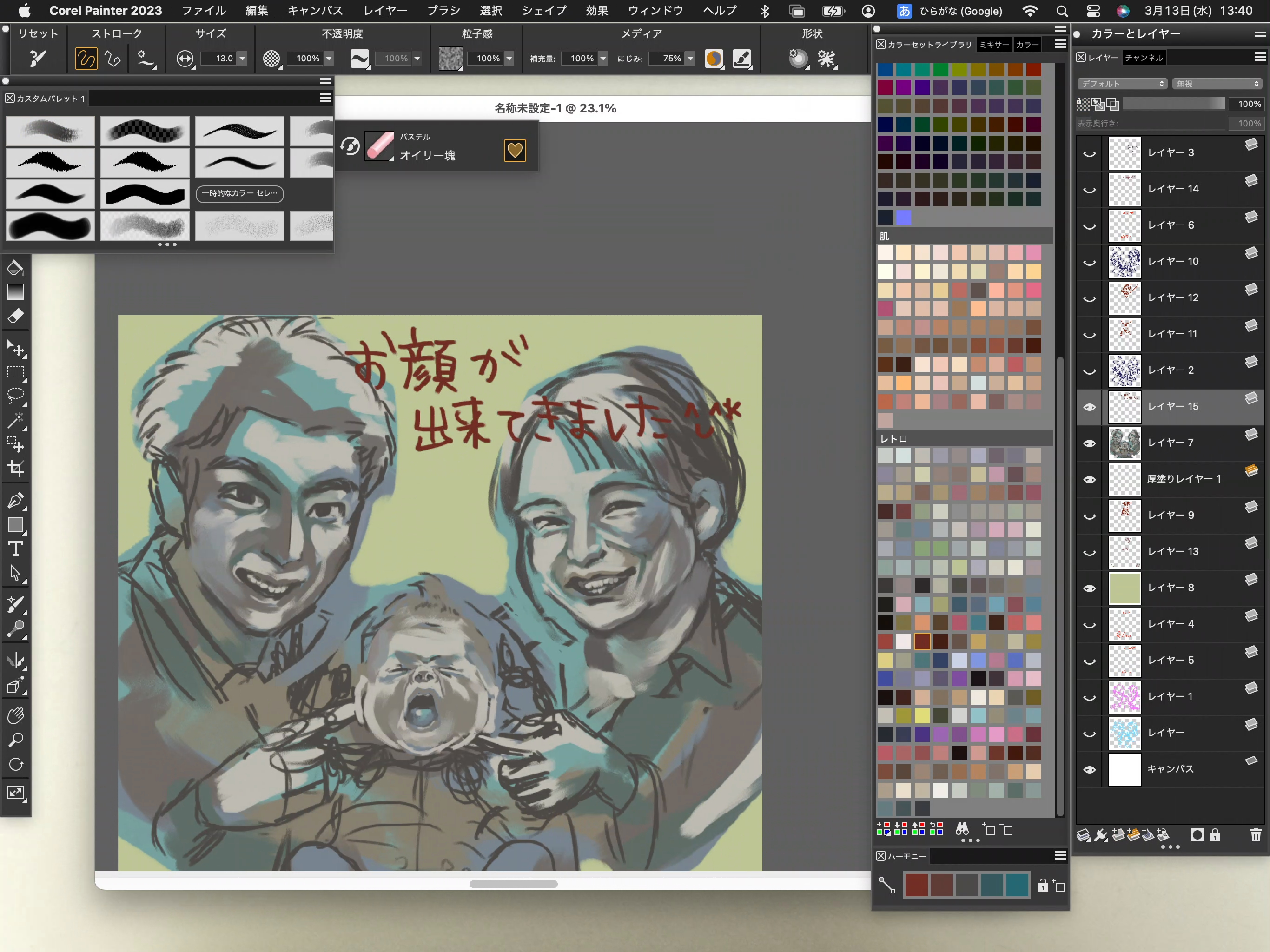Hide layer レイヤー 8
The image size is (1270, 952).
coord(1089,588)
